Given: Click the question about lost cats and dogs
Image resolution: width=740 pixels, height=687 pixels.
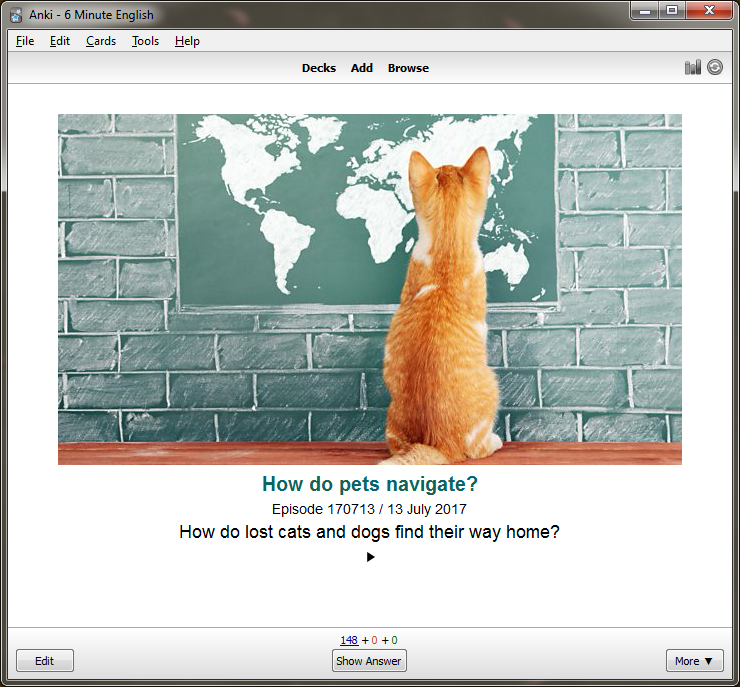Looking at the screenshot, I should pyautogui.click(x=369, y=532).
